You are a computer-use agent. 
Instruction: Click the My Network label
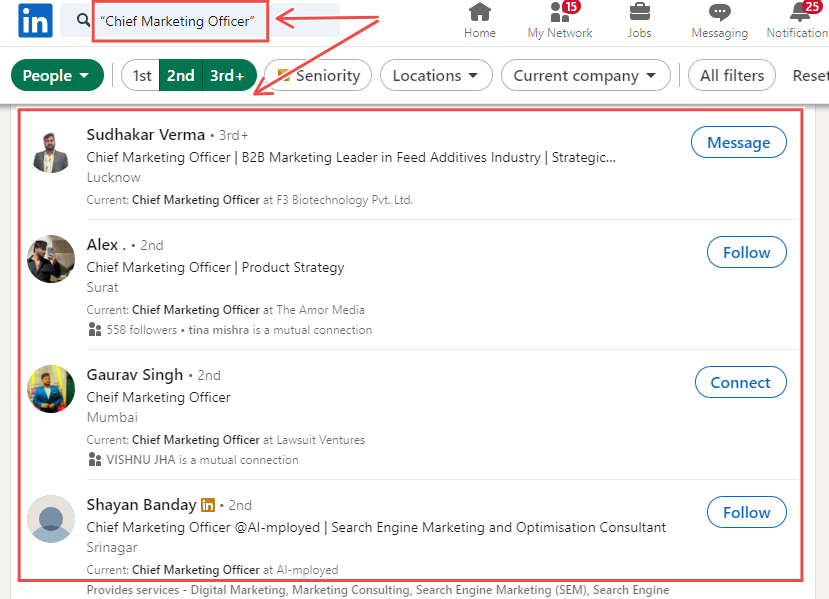(560, 33)
